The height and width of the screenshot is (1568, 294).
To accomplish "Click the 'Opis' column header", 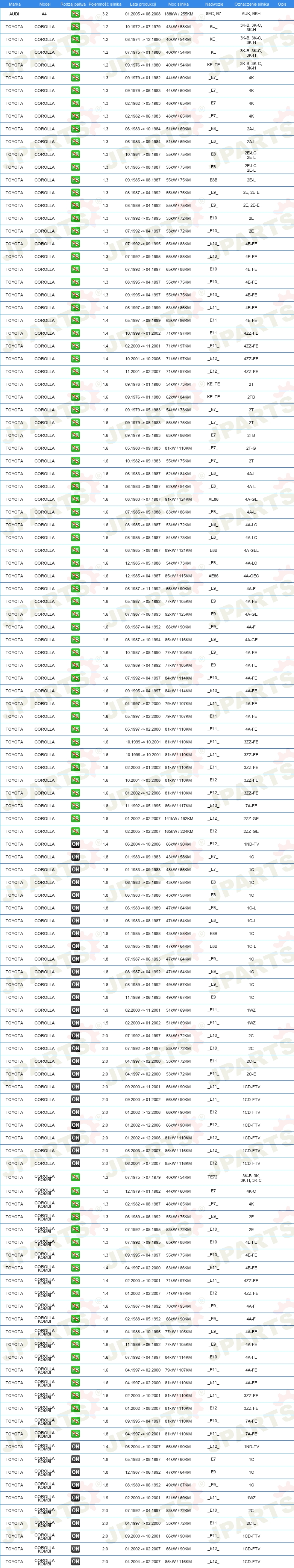I will (x=282, y=4).
